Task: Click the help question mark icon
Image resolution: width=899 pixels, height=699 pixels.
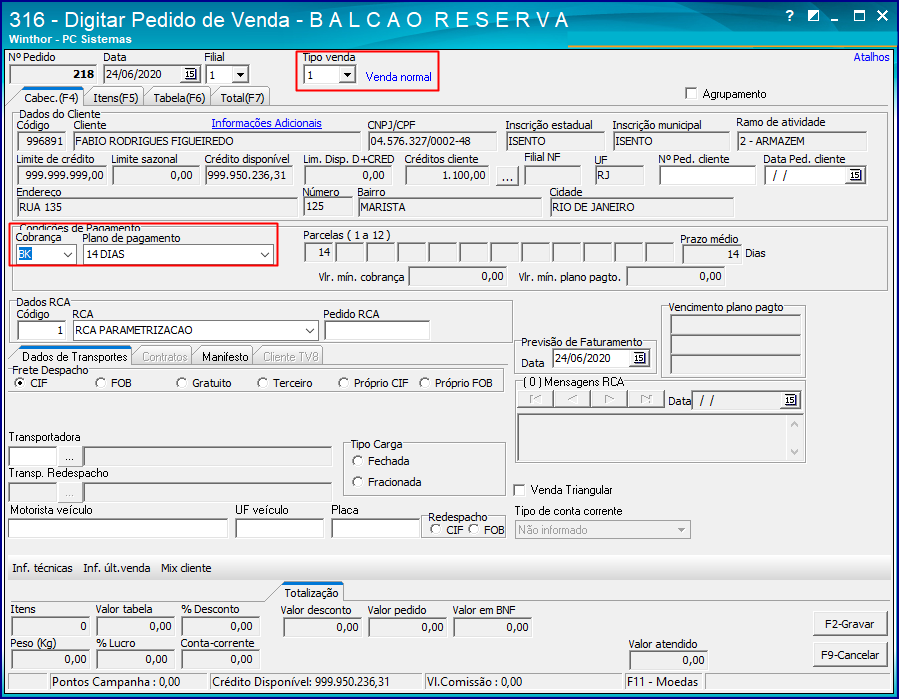Action: [789, 15]
